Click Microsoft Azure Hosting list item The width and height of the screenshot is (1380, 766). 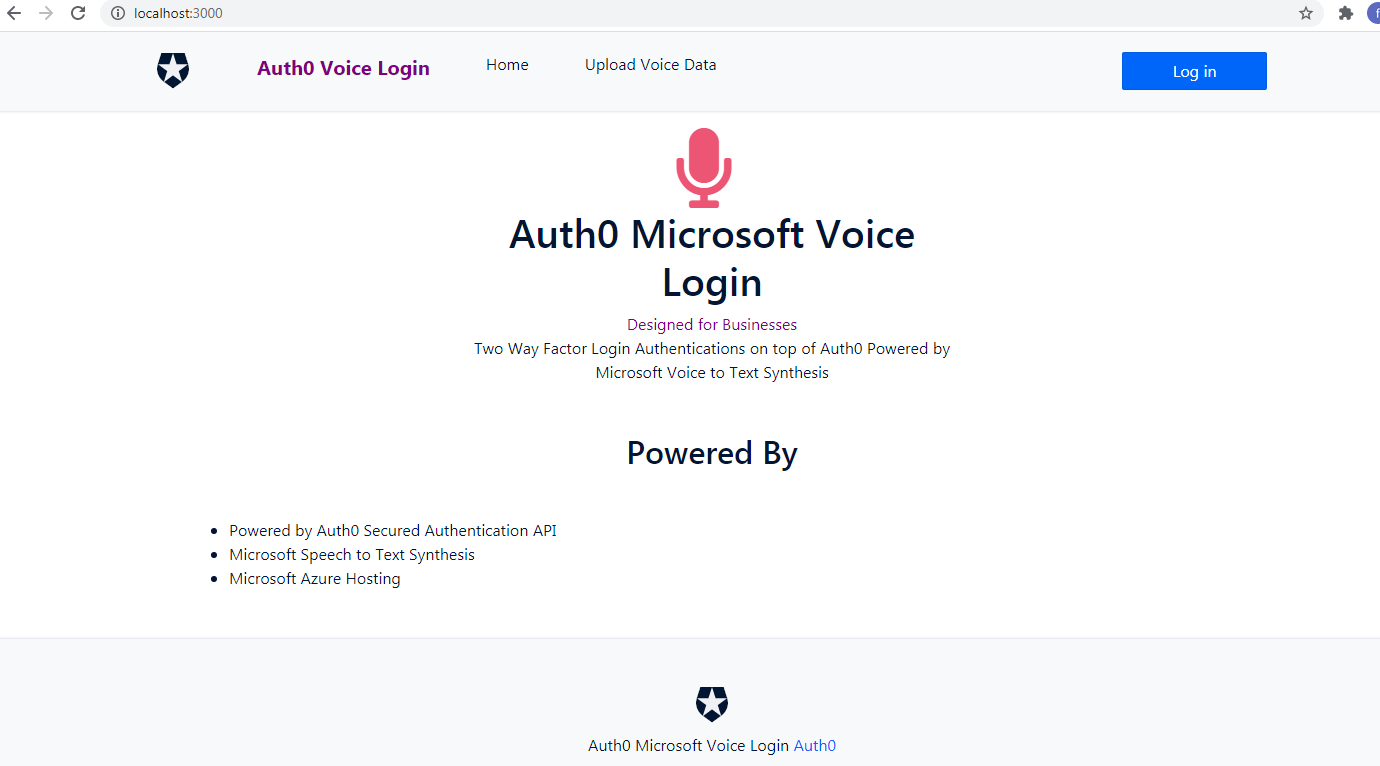click(x=315, y=578)
